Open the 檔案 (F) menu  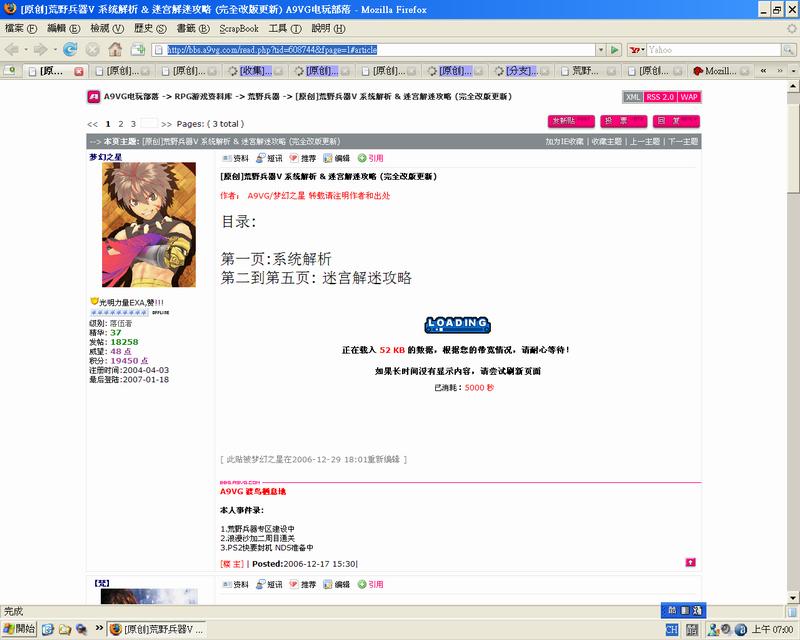[x=21, y=29]
